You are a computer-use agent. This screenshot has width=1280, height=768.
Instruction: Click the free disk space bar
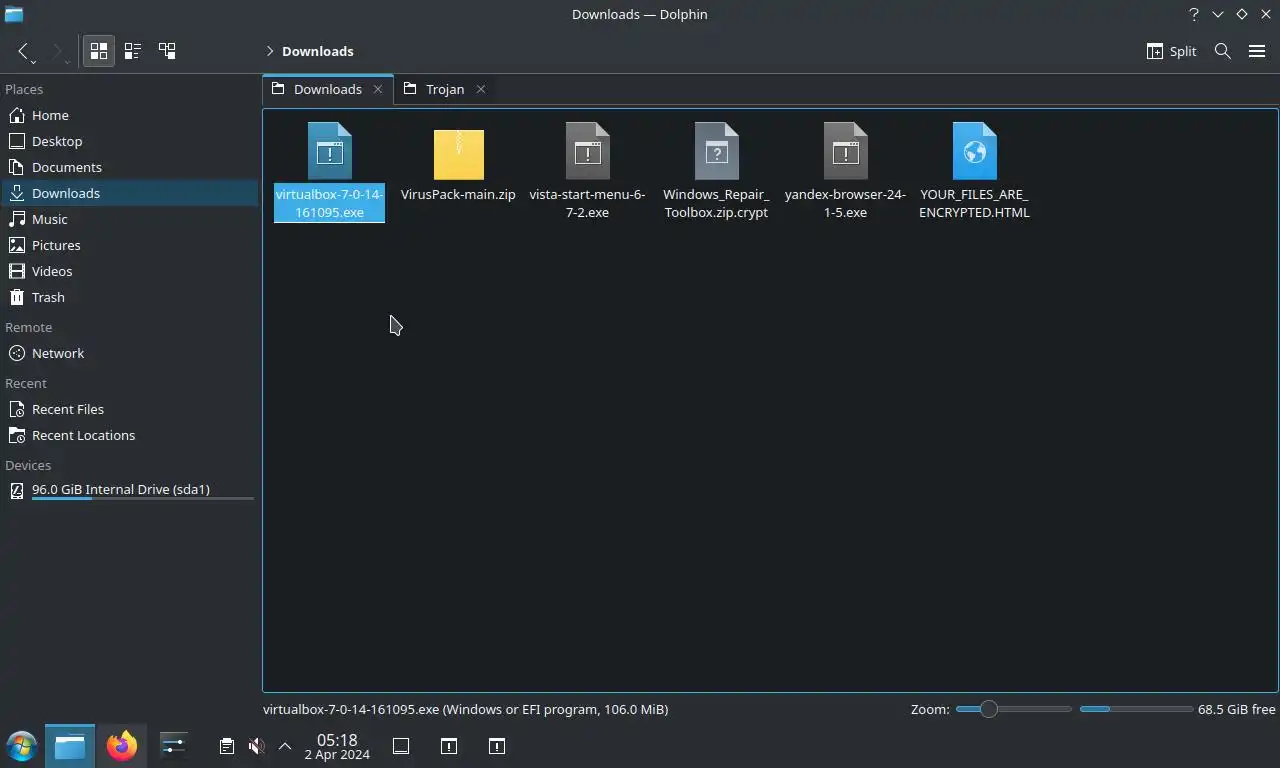coord(1136,709)
